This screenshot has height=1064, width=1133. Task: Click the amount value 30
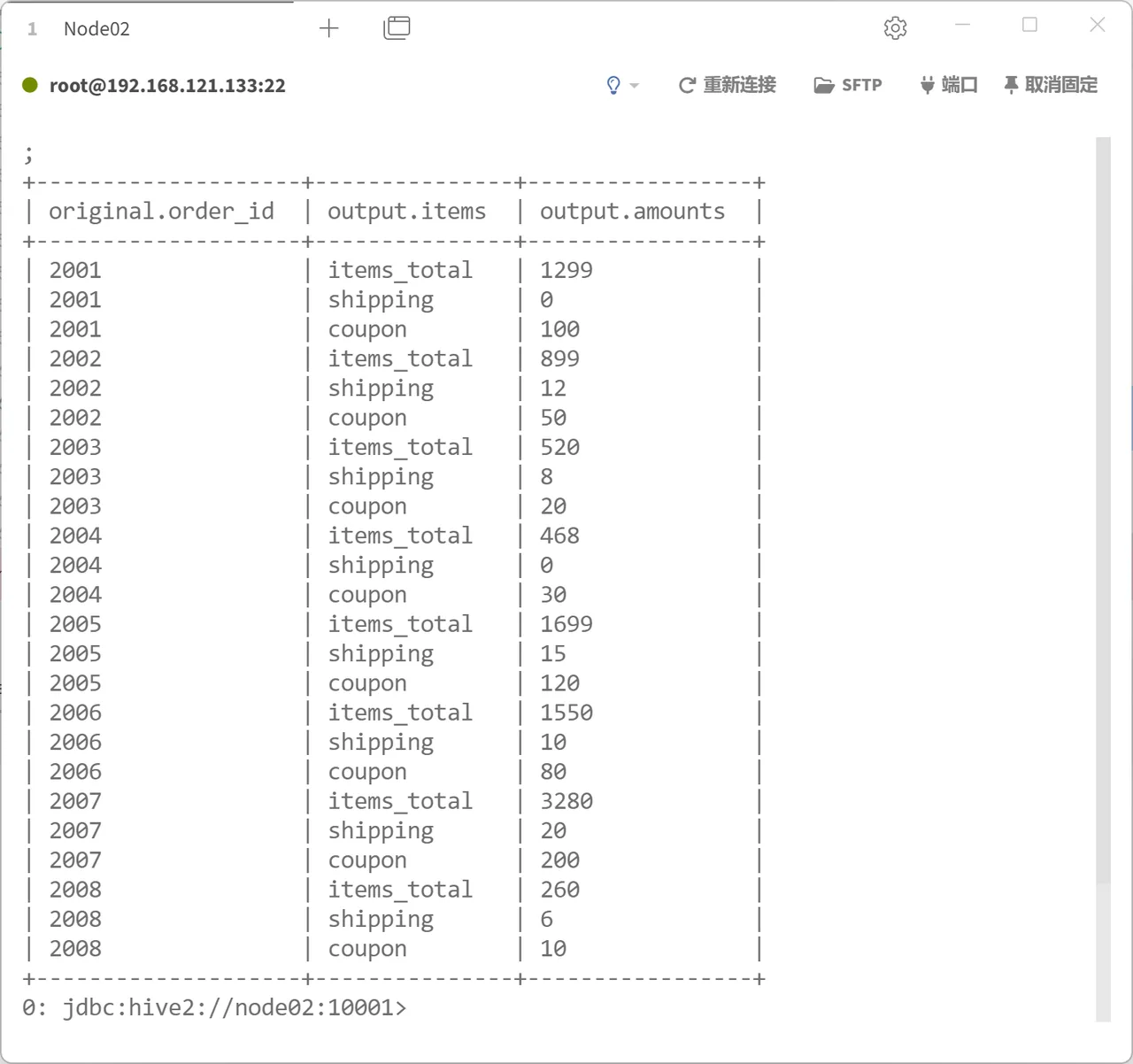[x=553, y=595]
